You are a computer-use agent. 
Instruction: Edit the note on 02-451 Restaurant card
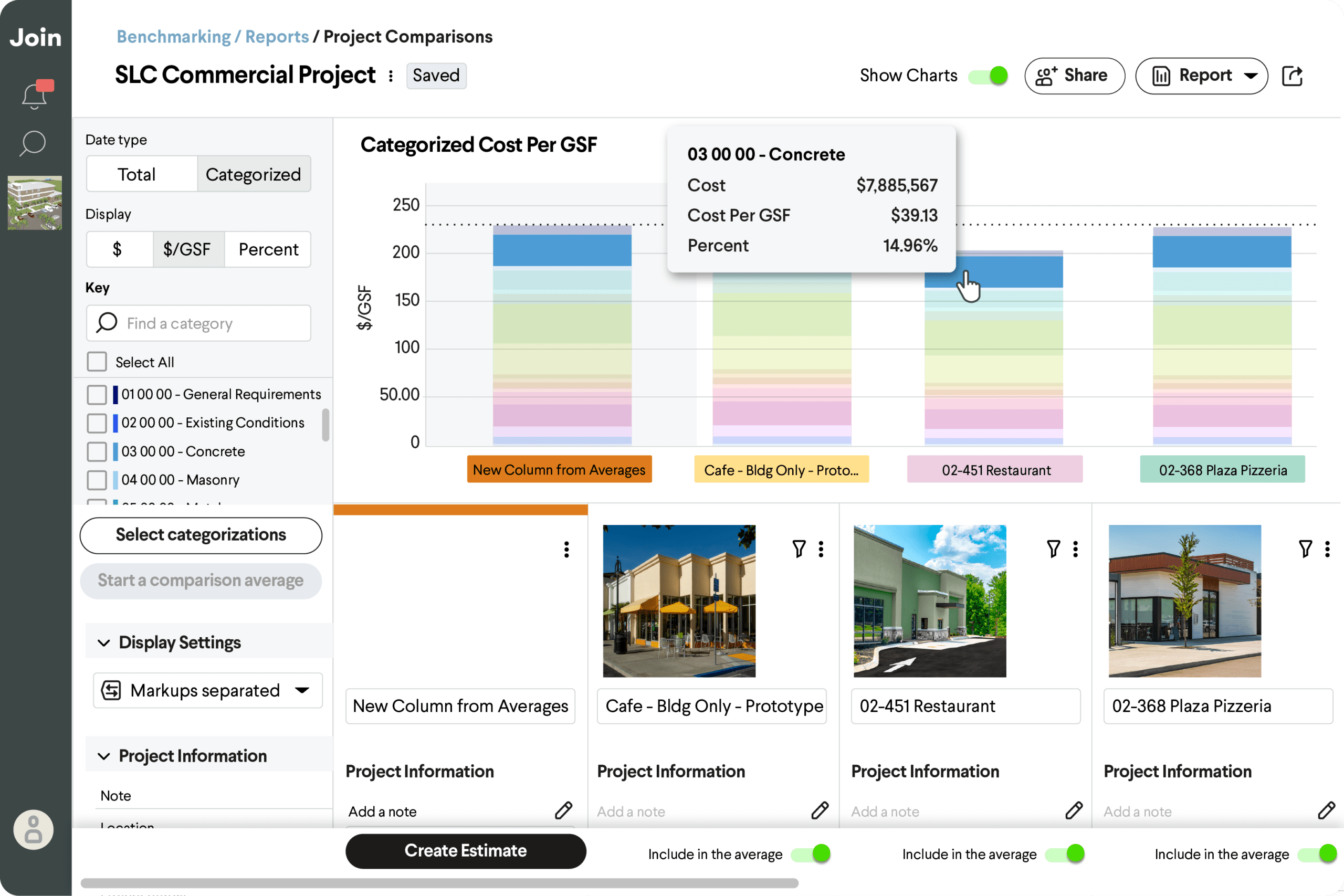click(x=1074, y=811)
